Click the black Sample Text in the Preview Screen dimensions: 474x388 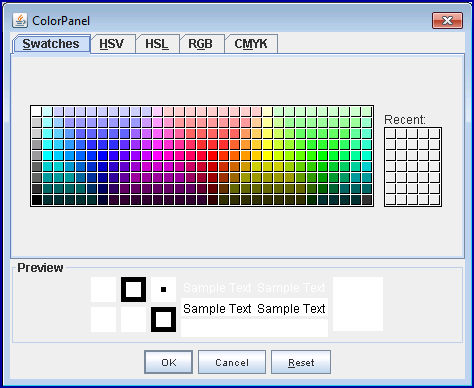[x=254, y=309]
